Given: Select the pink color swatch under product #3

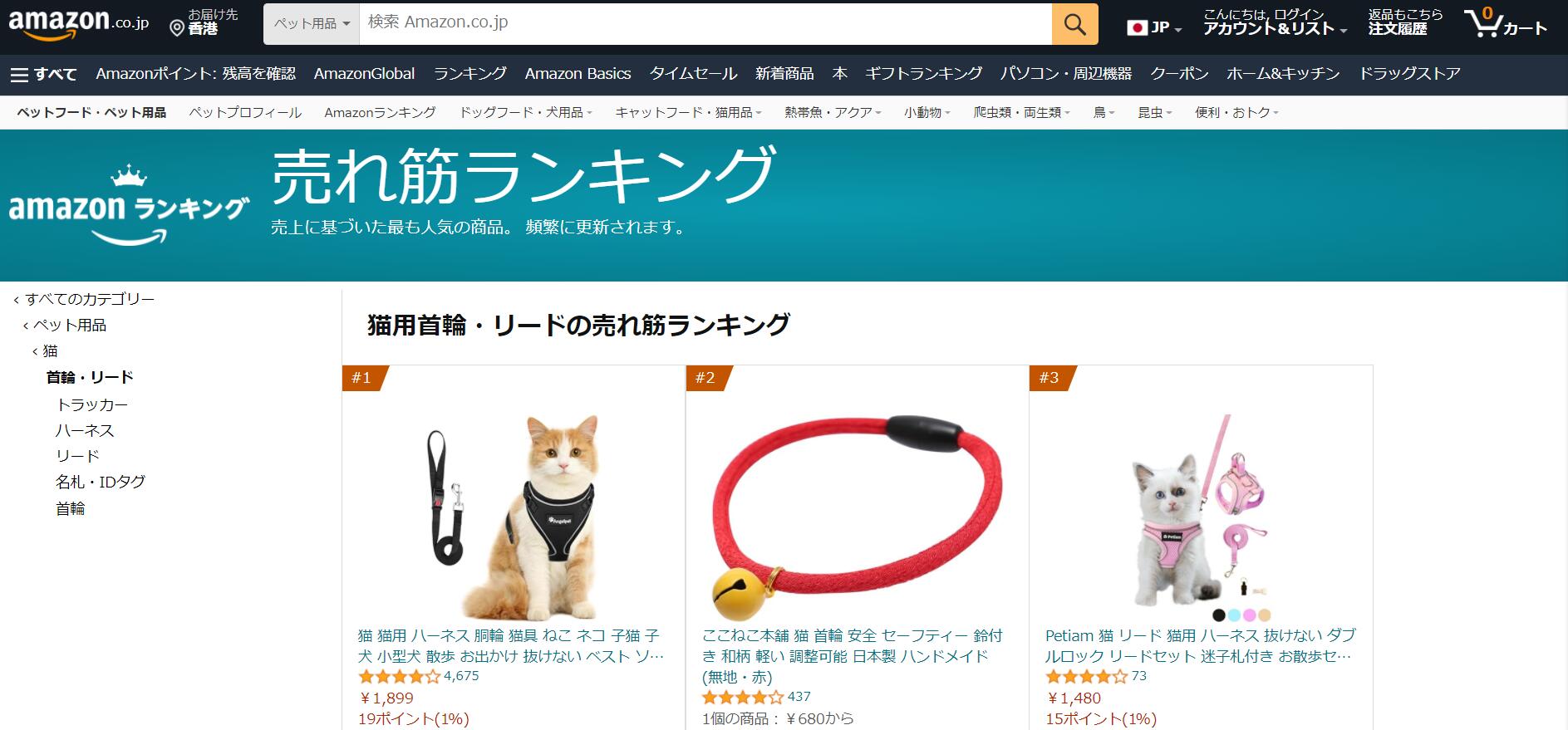Looking at the screenshot, I should pyautogui.click(x=1249, y=615).
